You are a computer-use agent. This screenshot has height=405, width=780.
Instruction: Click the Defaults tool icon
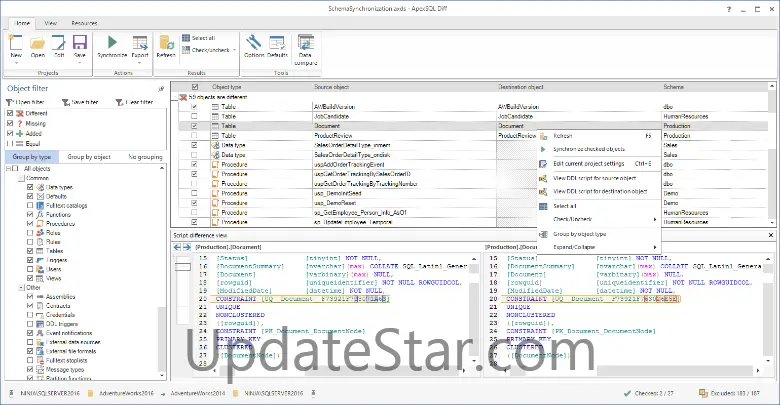point(277,43)
